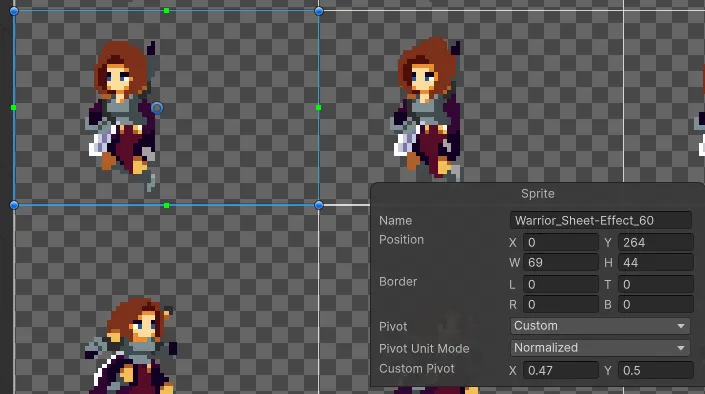This screenshot has height=394, width=705.
Task: Click the Width field showing 69
Action: pyautogui.click(x=561, y=262)
